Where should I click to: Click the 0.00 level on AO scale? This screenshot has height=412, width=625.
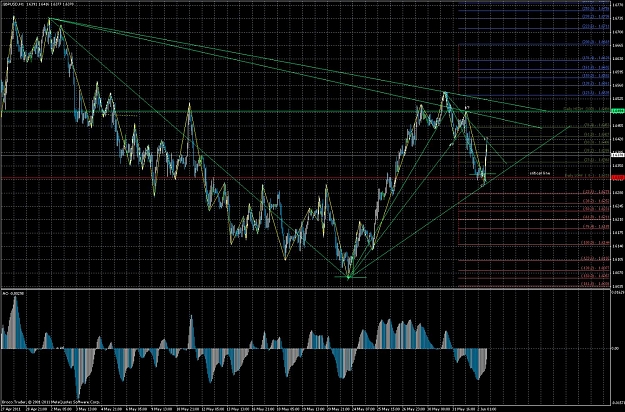click(x=615, y=349)
